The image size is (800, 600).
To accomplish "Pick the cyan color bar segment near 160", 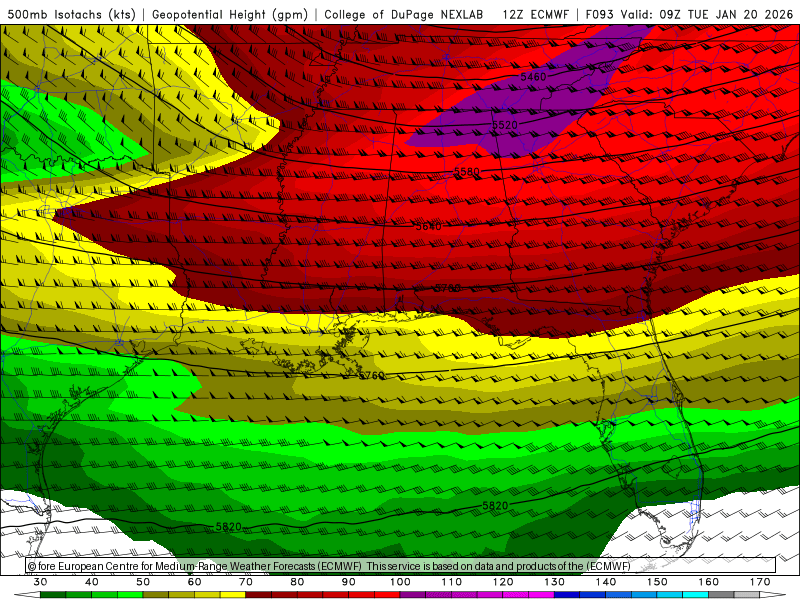I will (695, 595).
